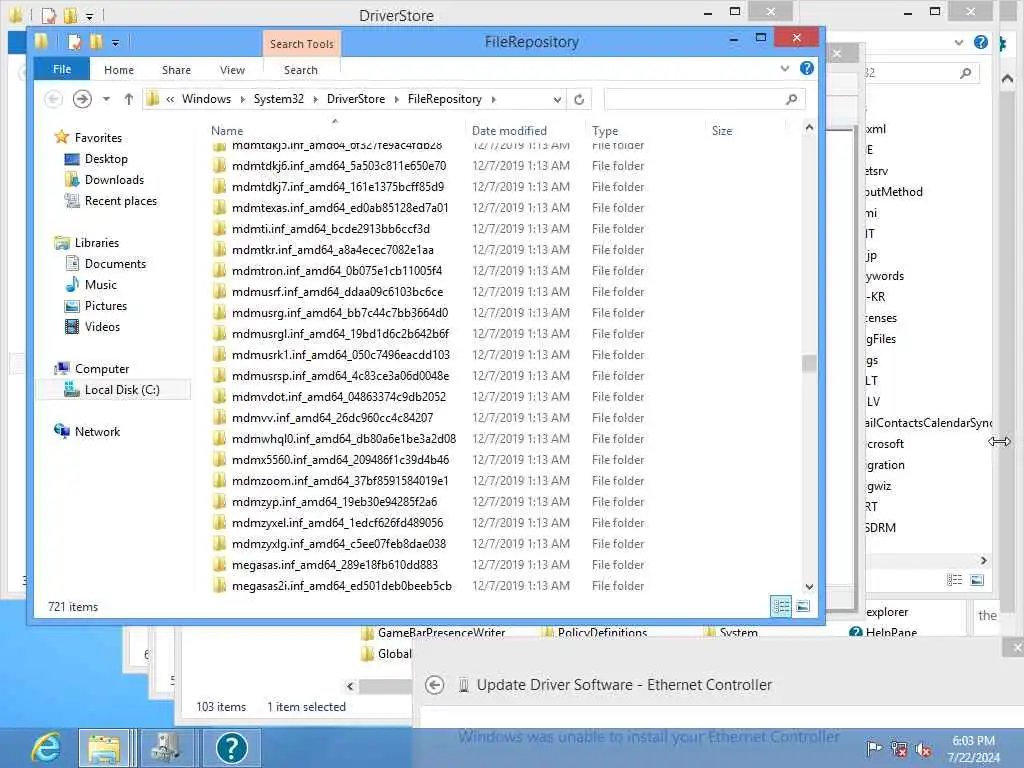Image resolution: width=1024 pixels, height=768 pixels.
Task: Open the View ribbon tab
Action: click(x=232, y=70)
